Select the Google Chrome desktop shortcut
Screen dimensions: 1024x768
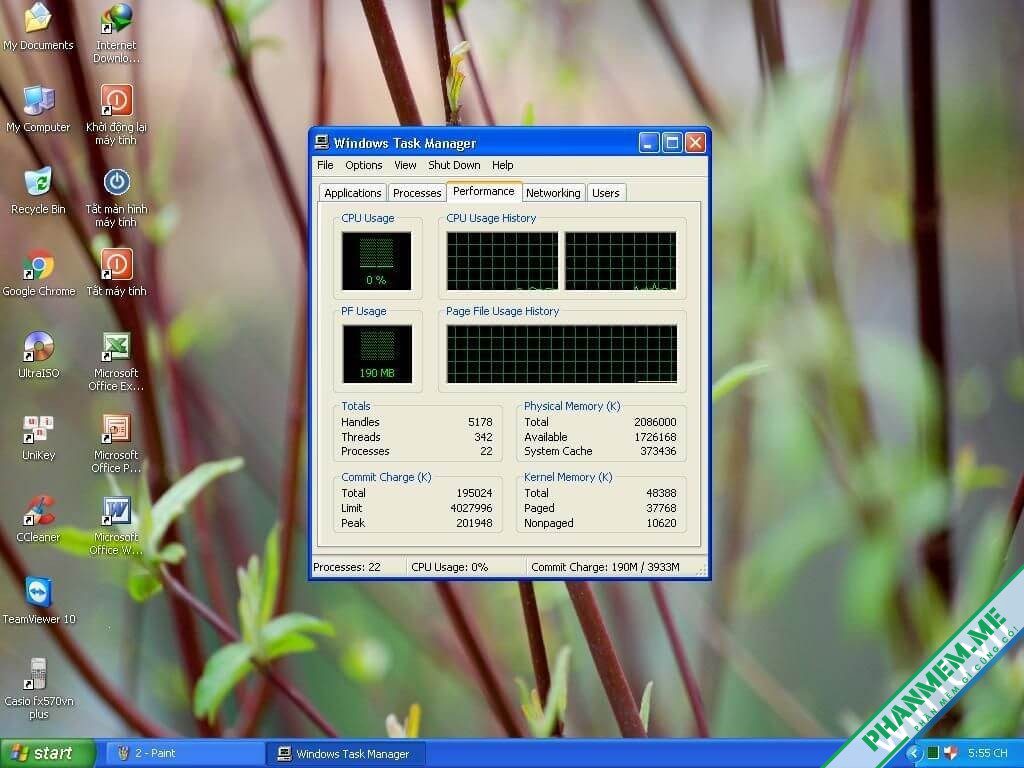[x=39, y=273]
